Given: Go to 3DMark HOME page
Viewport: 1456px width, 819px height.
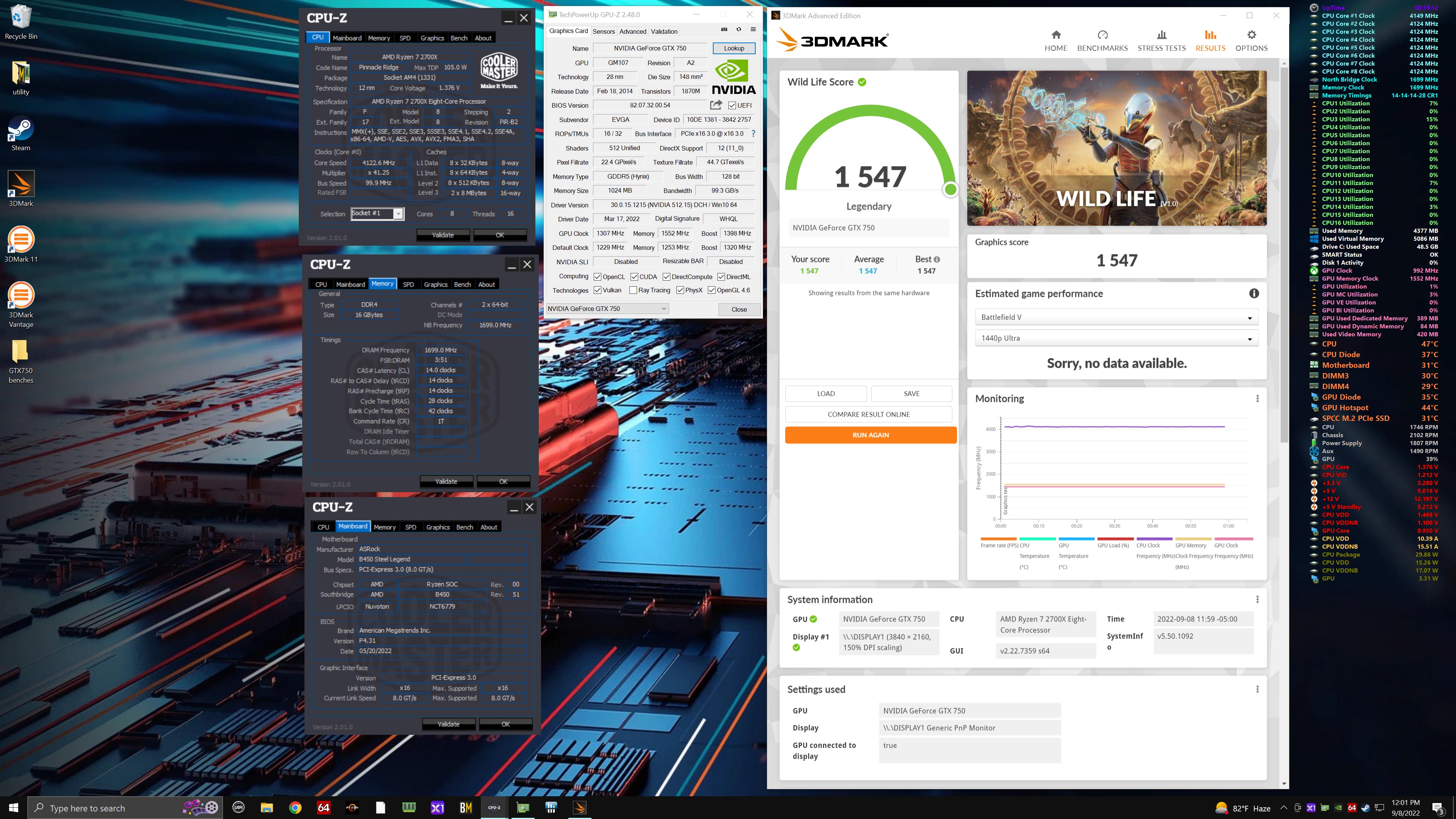Looking at the screenshot, I should point(1056,41).
